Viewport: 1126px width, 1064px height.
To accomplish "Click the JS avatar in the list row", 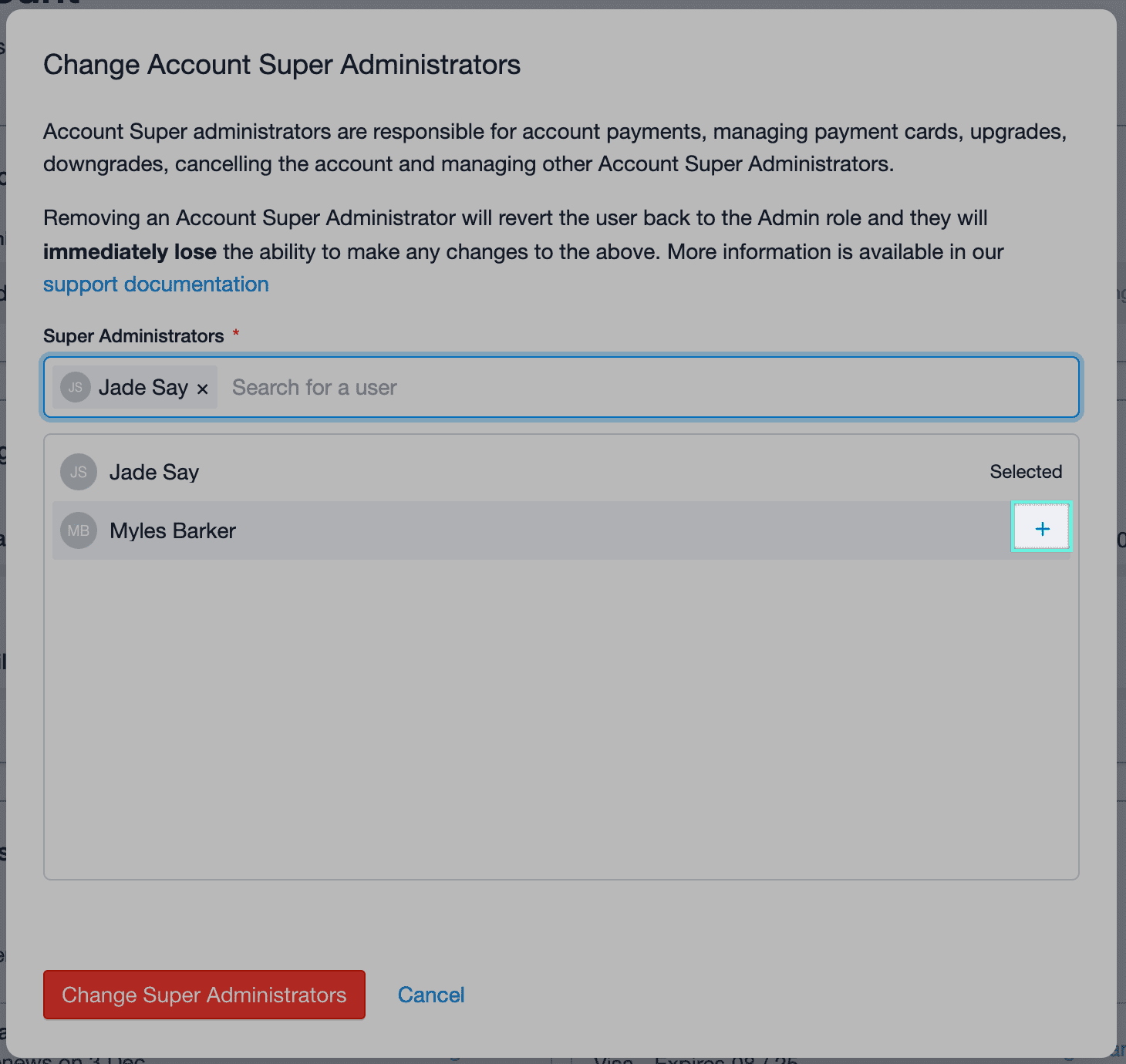I will (x=79, y=472).
